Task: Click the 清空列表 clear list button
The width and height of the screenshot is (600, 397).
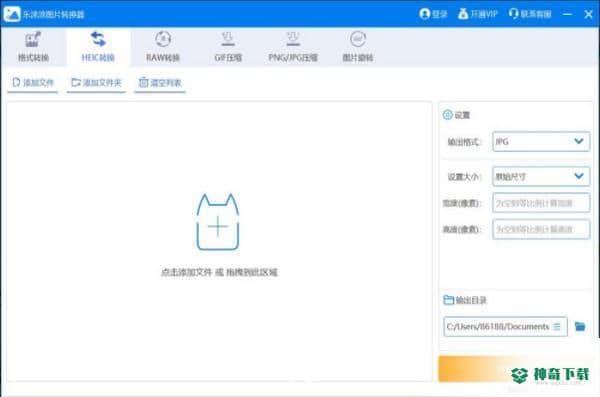Action: tap(160, 83)
